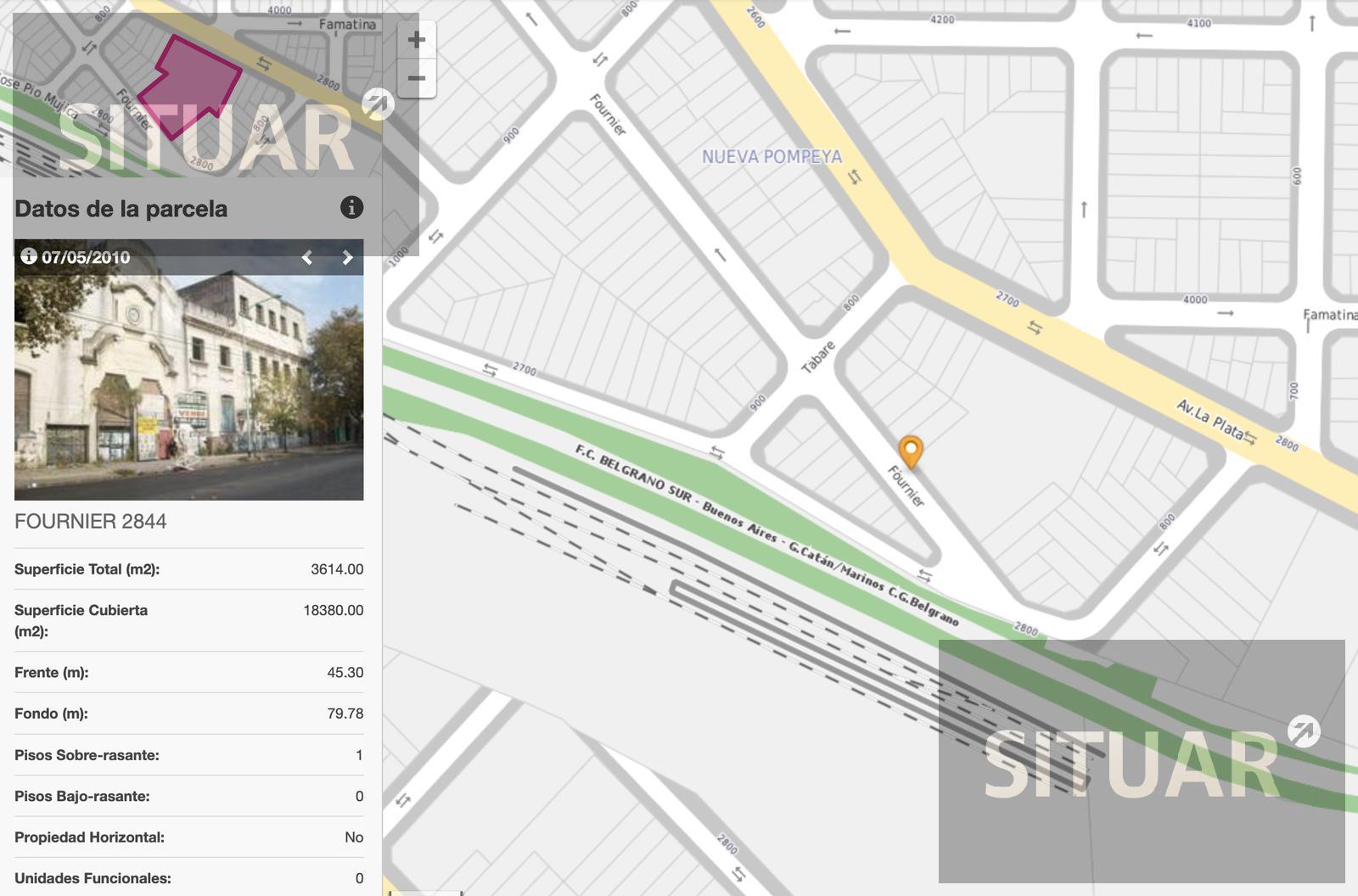Open the info icon beside Datos de la parcela
This screenshot has width=1358, height=896.
coord(351,207)
